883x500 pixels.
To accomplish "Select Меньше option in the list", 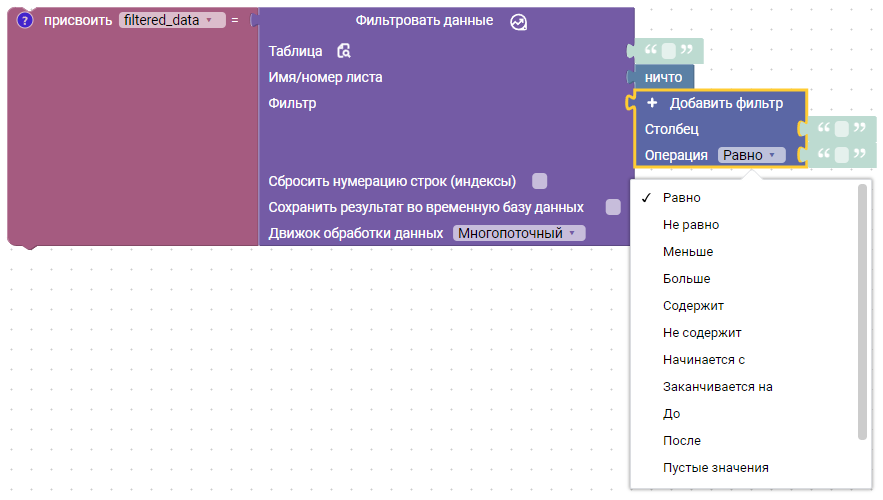I will (688, 252).
